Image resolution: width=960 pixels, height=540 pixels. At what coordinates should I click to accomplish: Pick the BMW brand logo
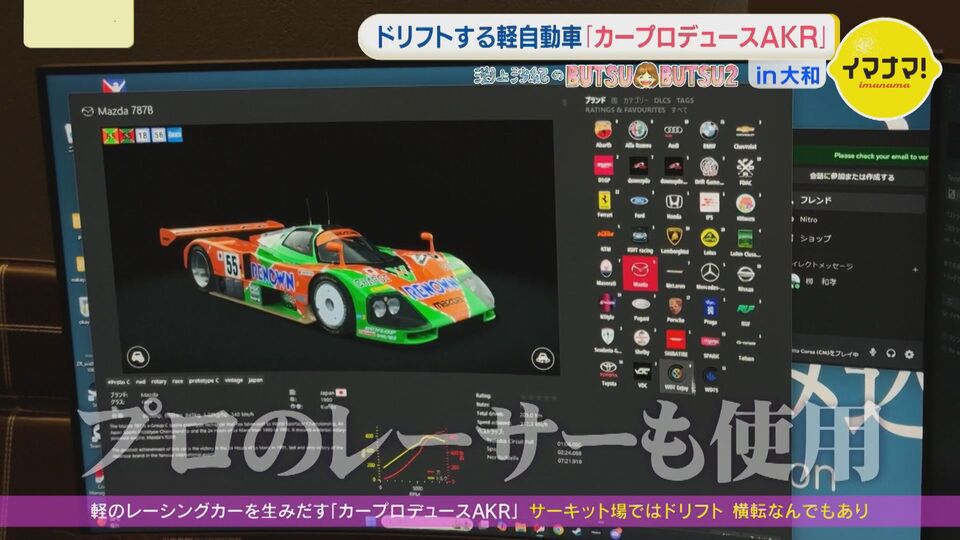[x=708, y=130]
